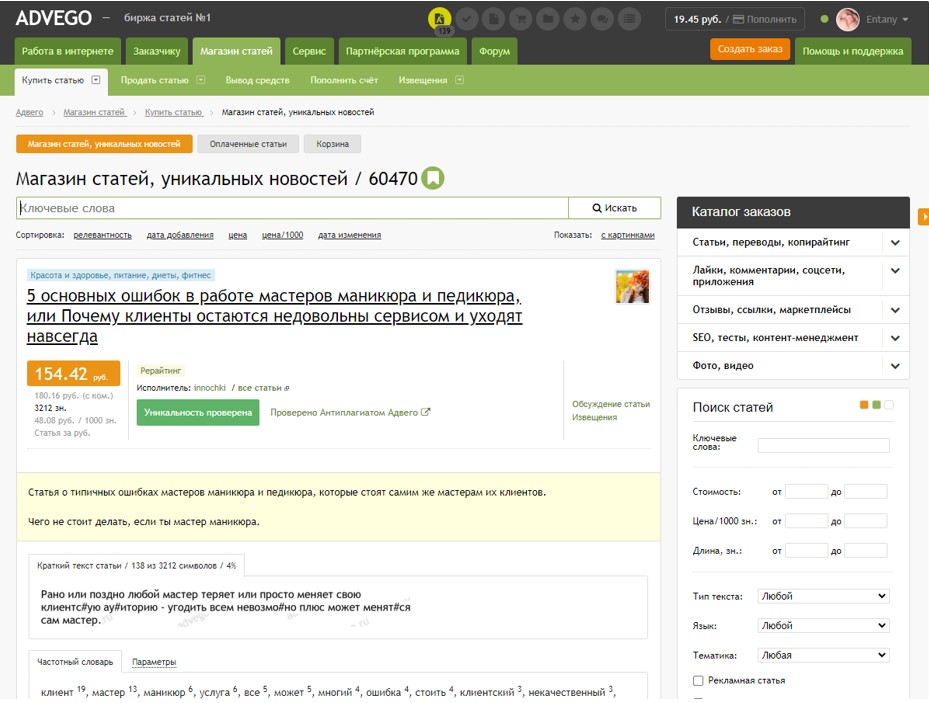
Task: Sort by релевантность
Action: [x=102, y=235]
